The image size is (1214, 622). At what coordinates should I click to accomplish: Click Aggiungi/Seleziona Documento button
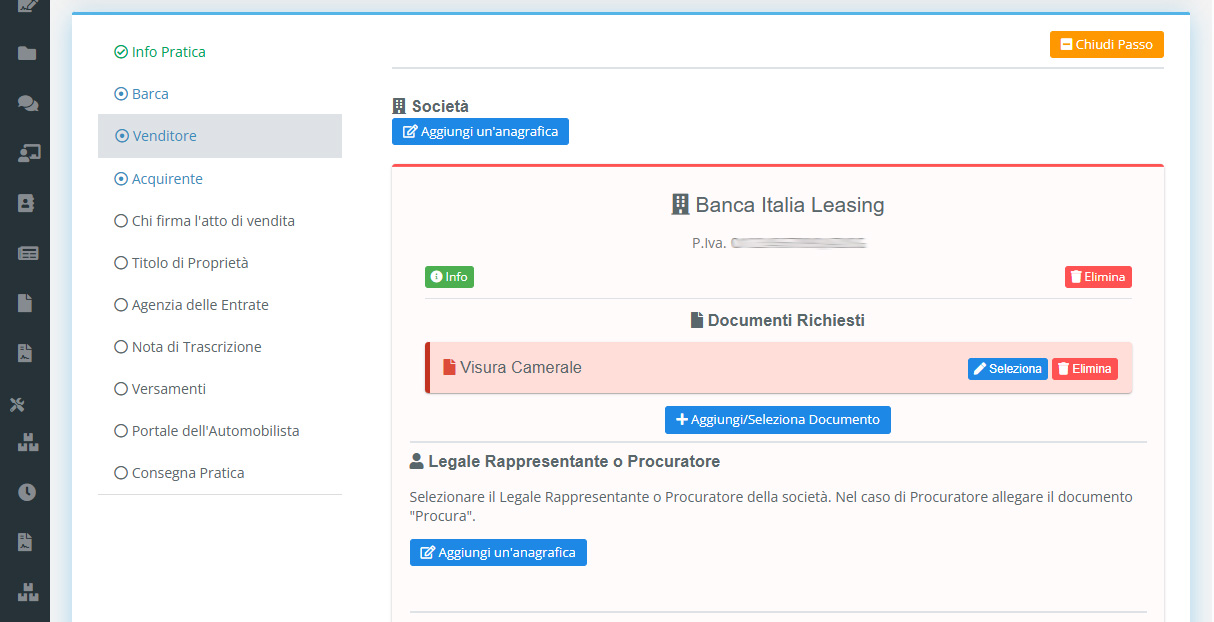[x=778, y=420]
